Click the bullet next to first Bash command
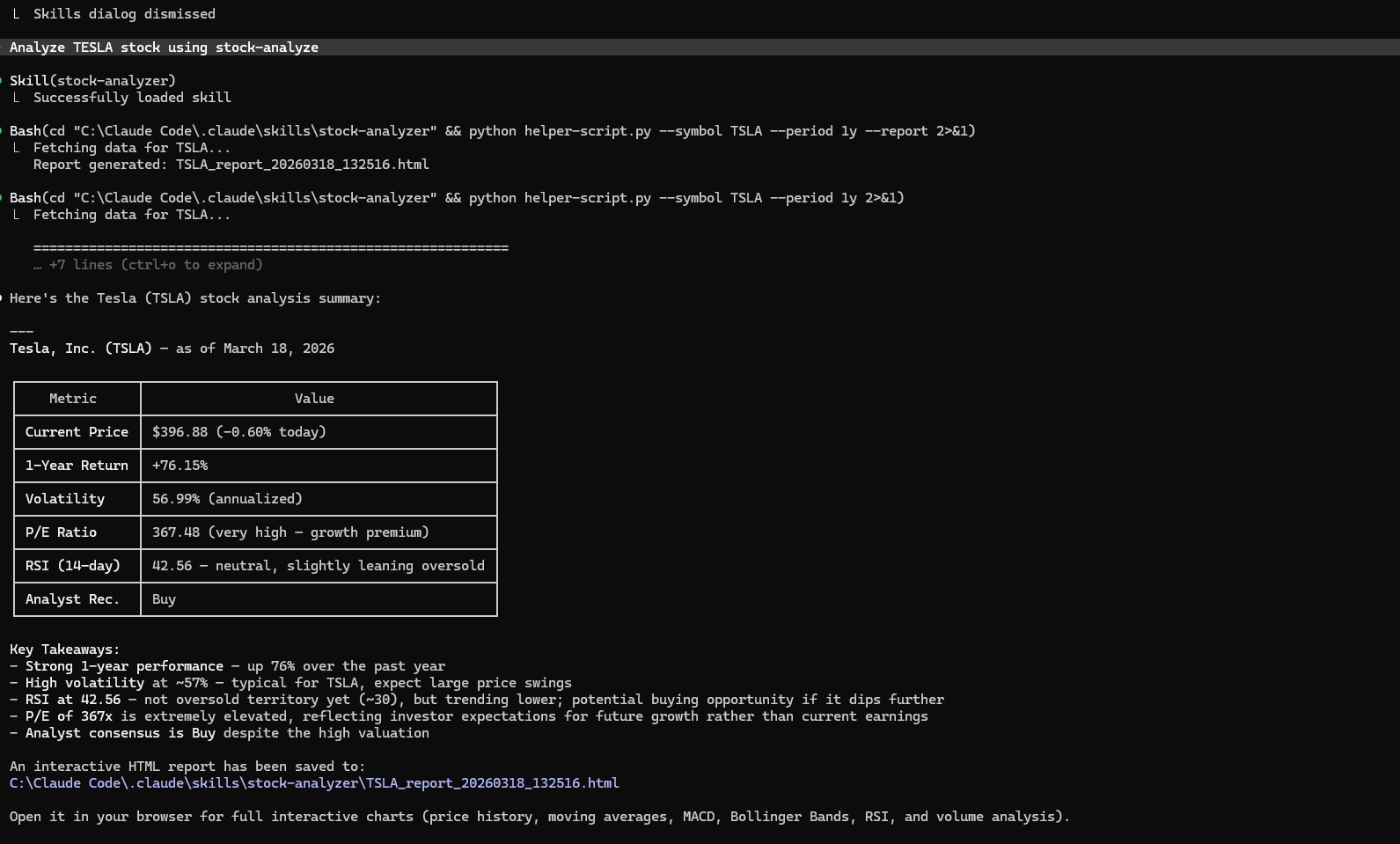 [x=2, y=131]
